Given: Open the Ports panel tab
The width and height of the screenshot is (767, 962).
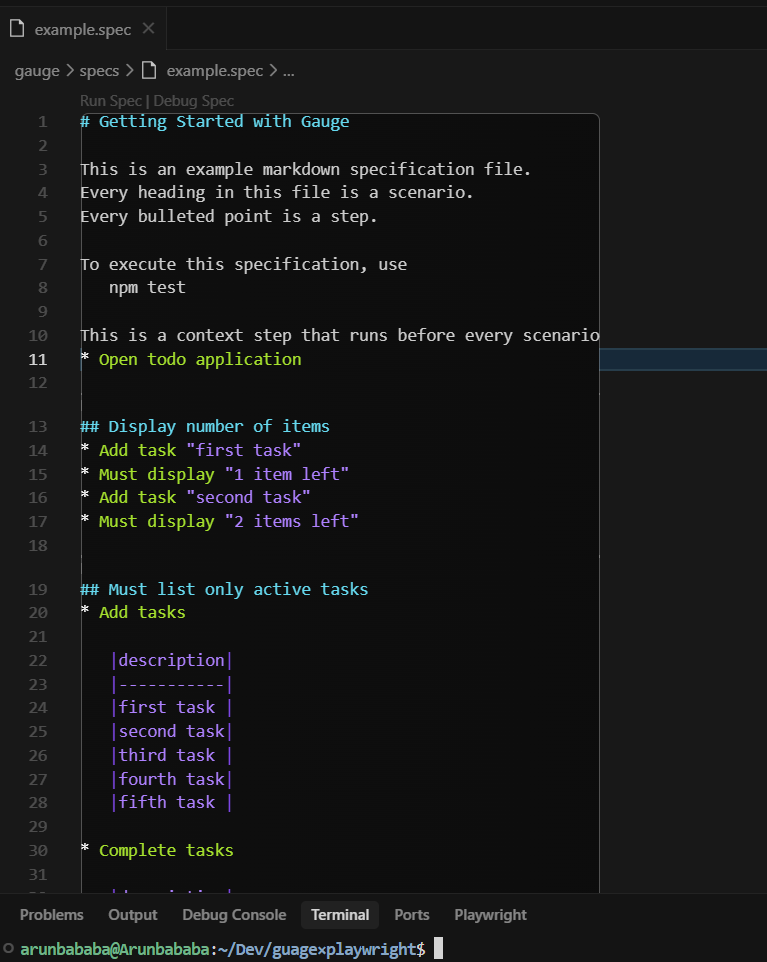Looking at the screenshot, I should pyautogui.click(x=412, y=915).
